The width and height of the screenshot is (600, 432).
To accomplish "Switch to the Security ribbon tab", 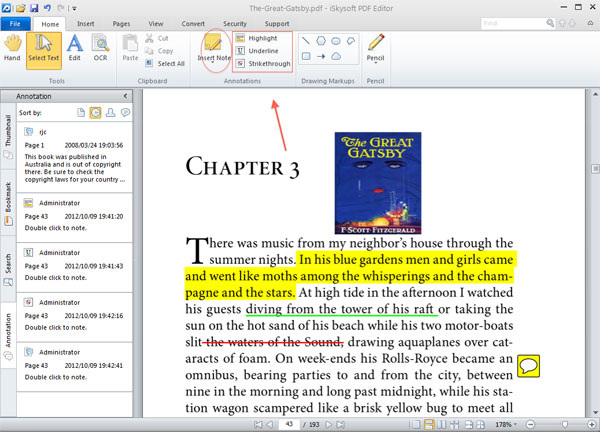I will point(235,22).
